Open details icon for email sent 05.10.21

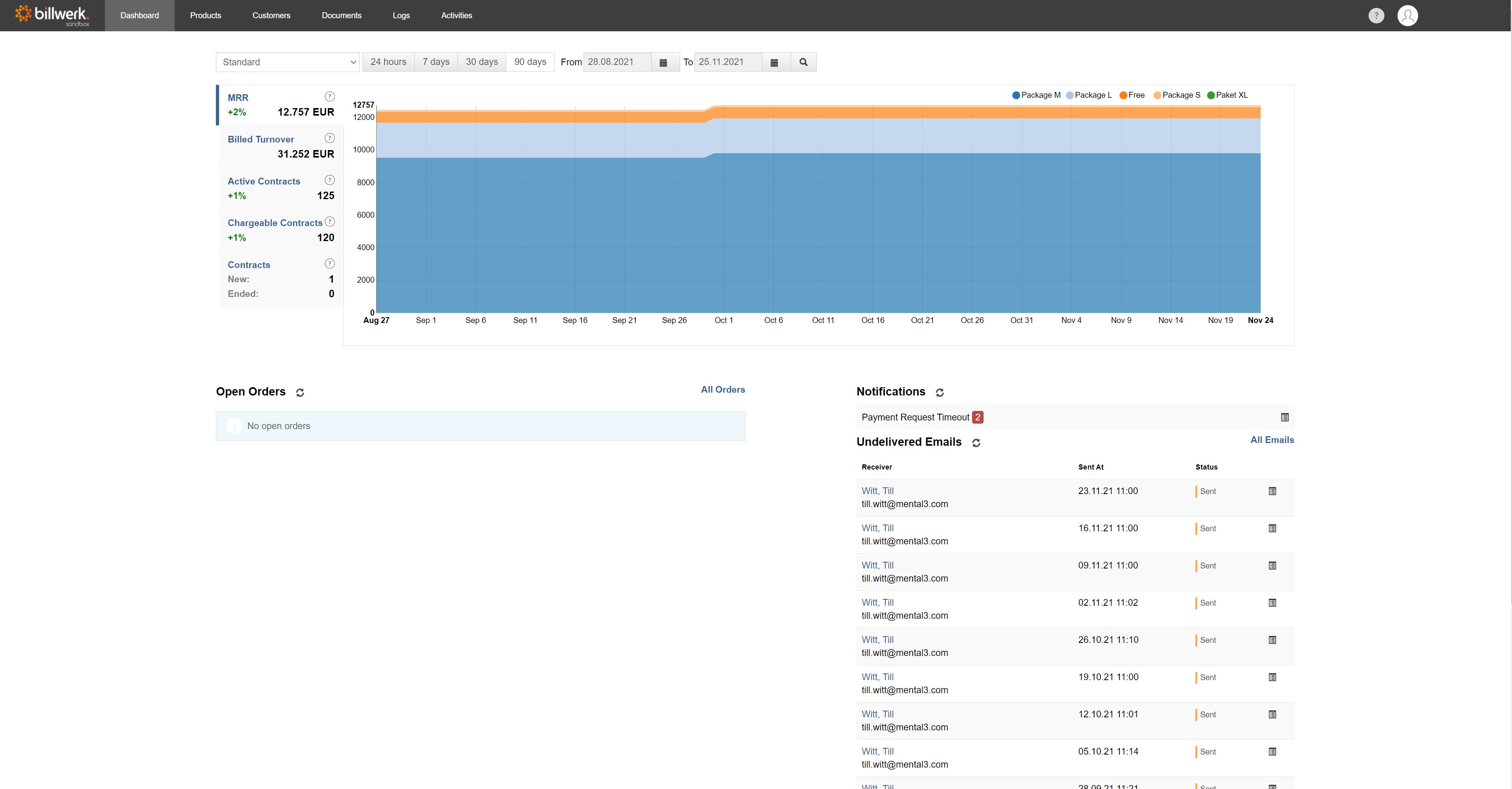pos(1272,752)
